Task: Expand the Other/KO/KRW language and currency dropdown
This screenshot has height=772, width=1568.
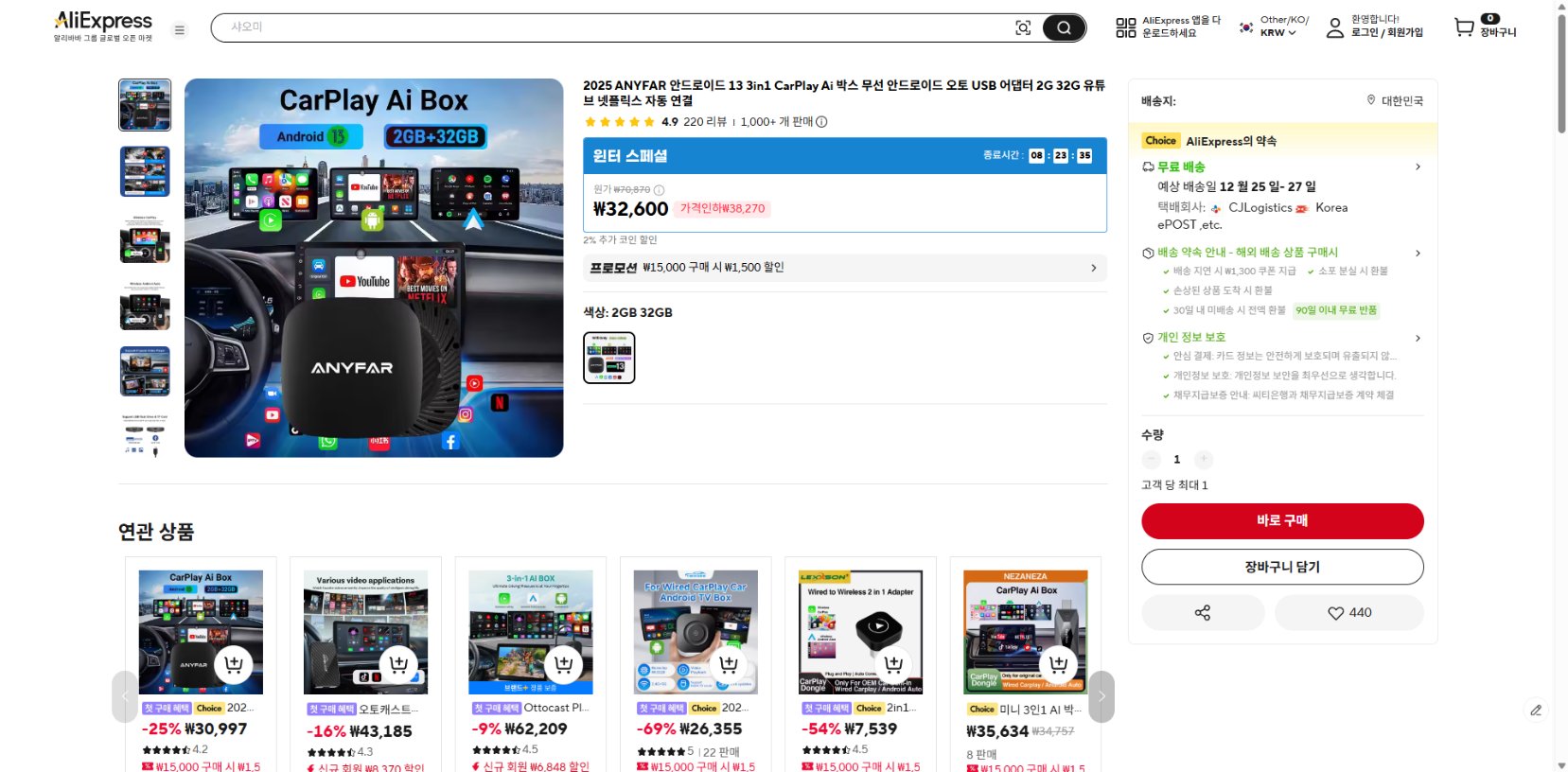Action: tap(1275, 26)
